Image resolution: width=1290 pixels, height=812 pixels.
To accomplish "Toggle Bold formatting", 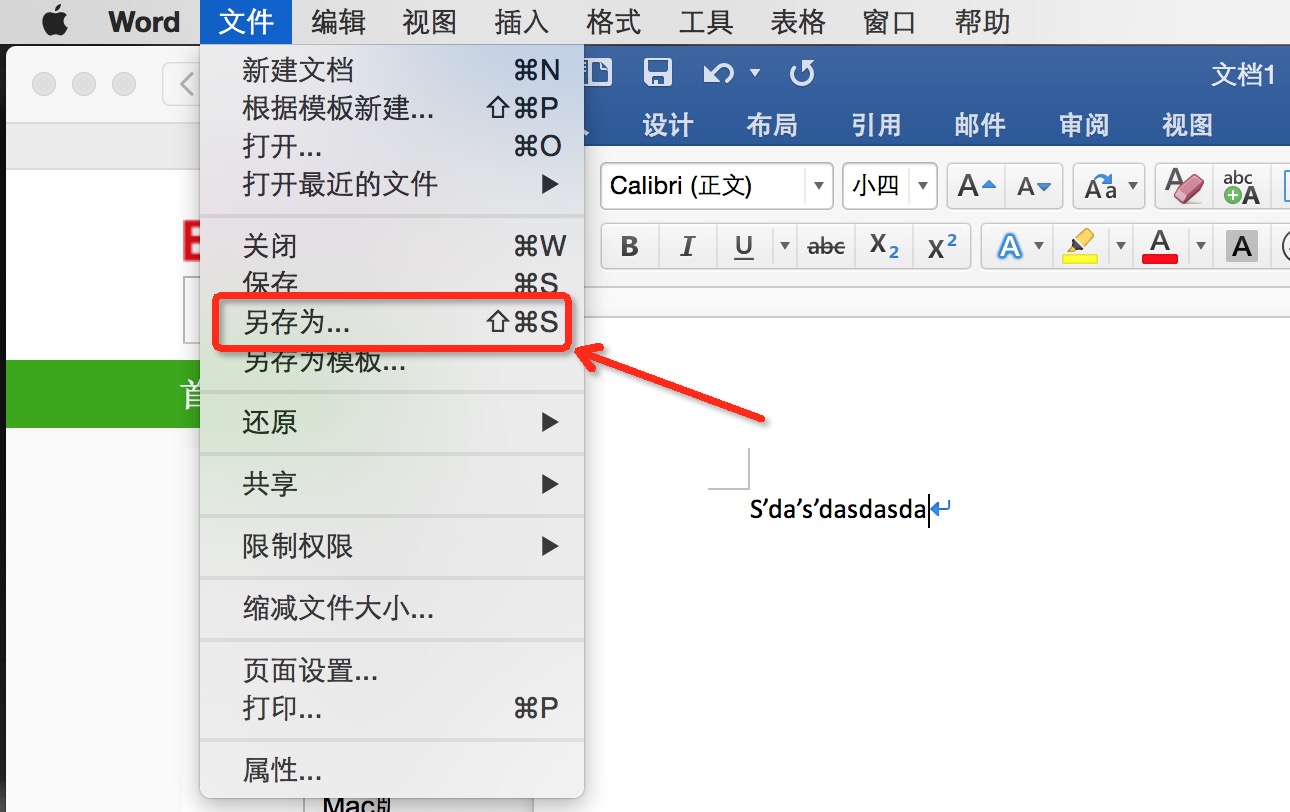I will 629,246.
